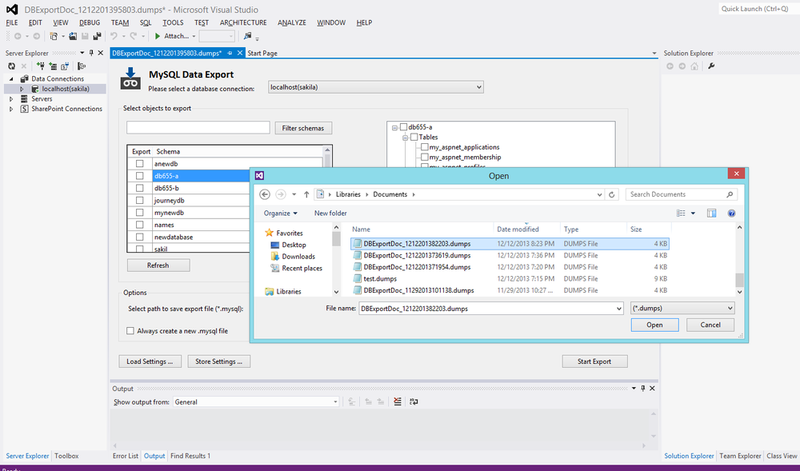Expand SharePoint Connections node
This screenshot has width=800, height=471.
coord(11,109)
